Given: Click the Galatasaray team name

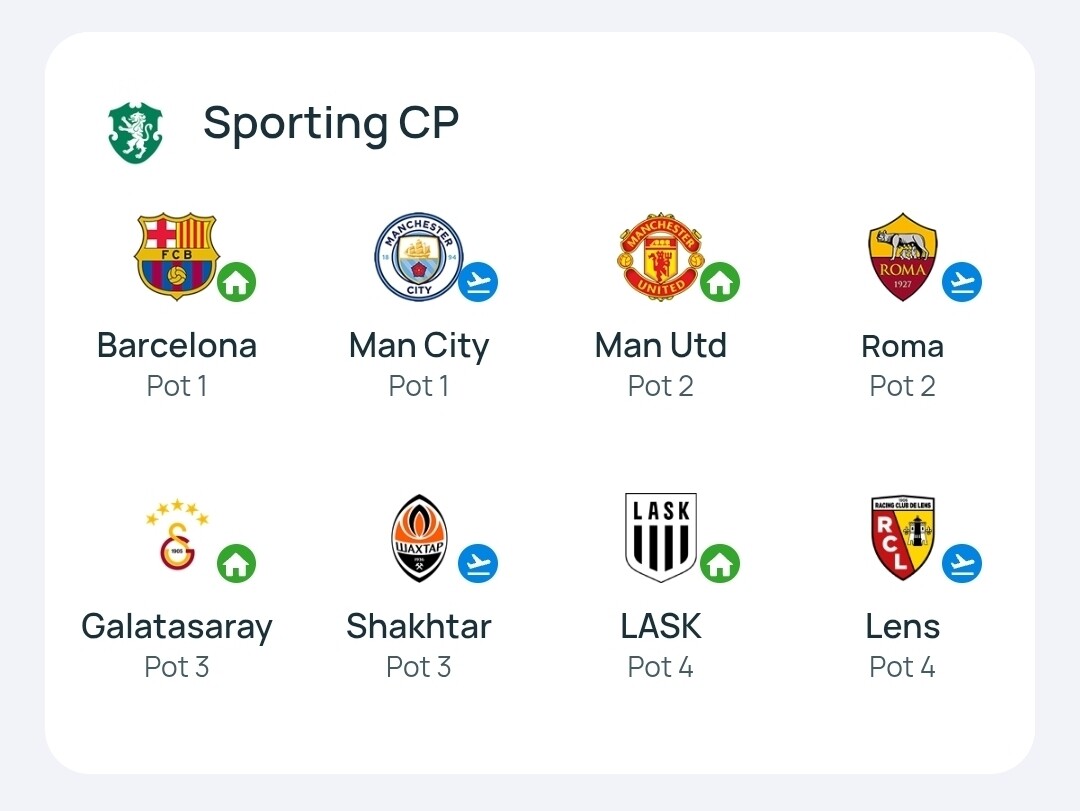Looking at the screenshot, I should (x=177, y=628).
